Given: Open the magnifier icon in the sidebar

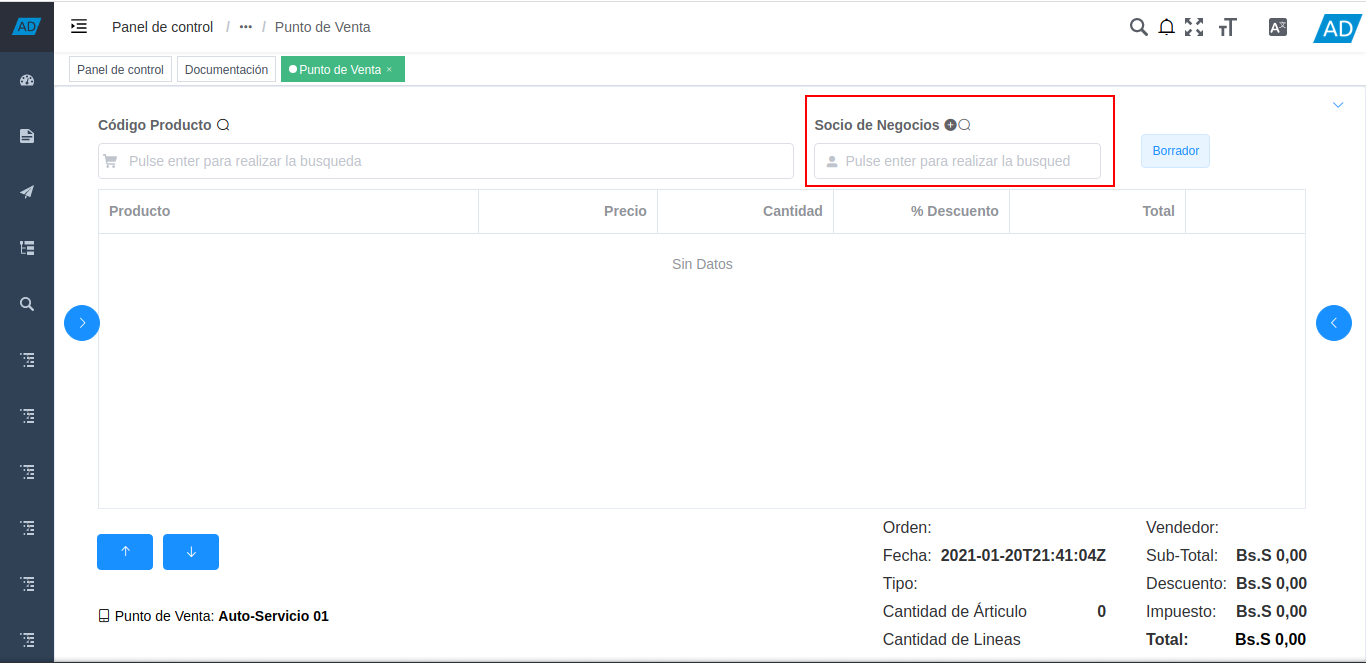Looking at the screenshot, I should (x=27, y=304).
